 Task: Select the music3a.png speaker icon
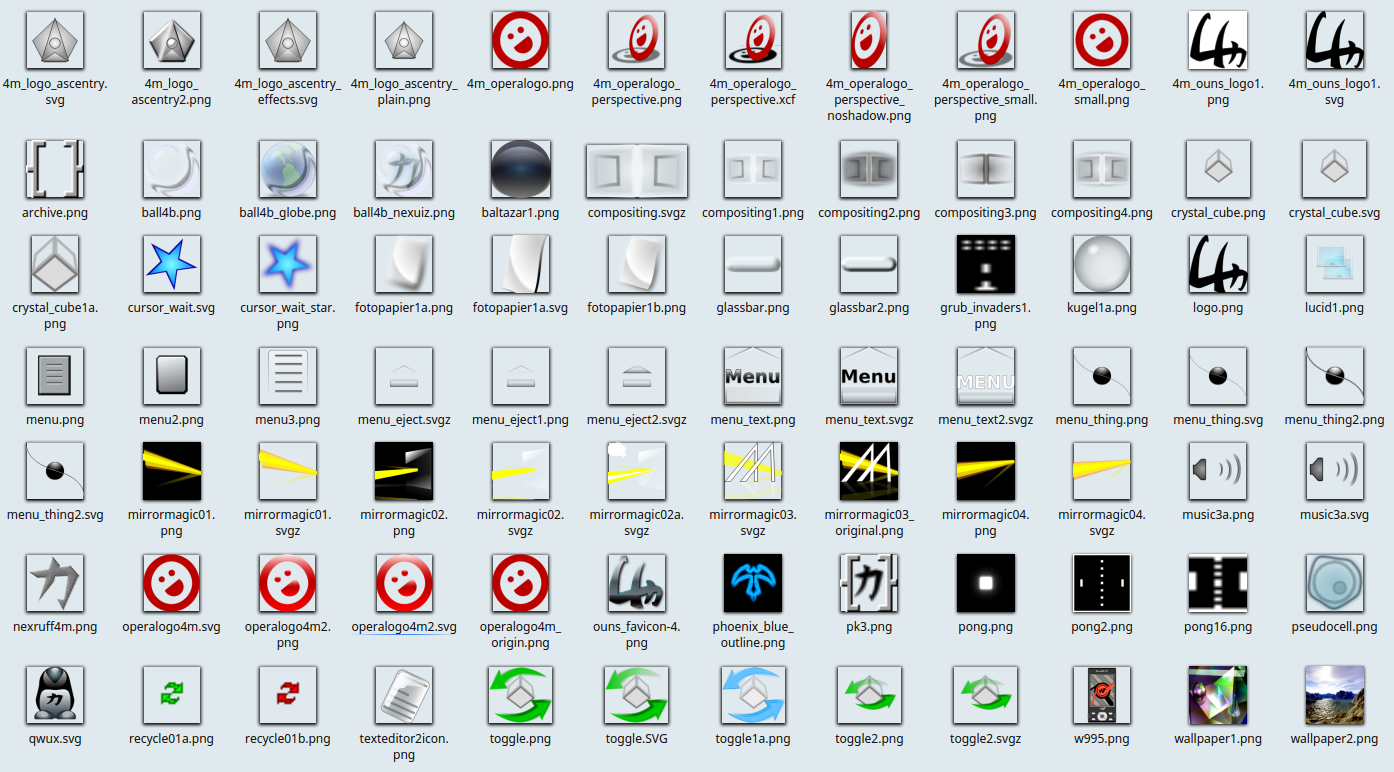[x=1218, y=471]
